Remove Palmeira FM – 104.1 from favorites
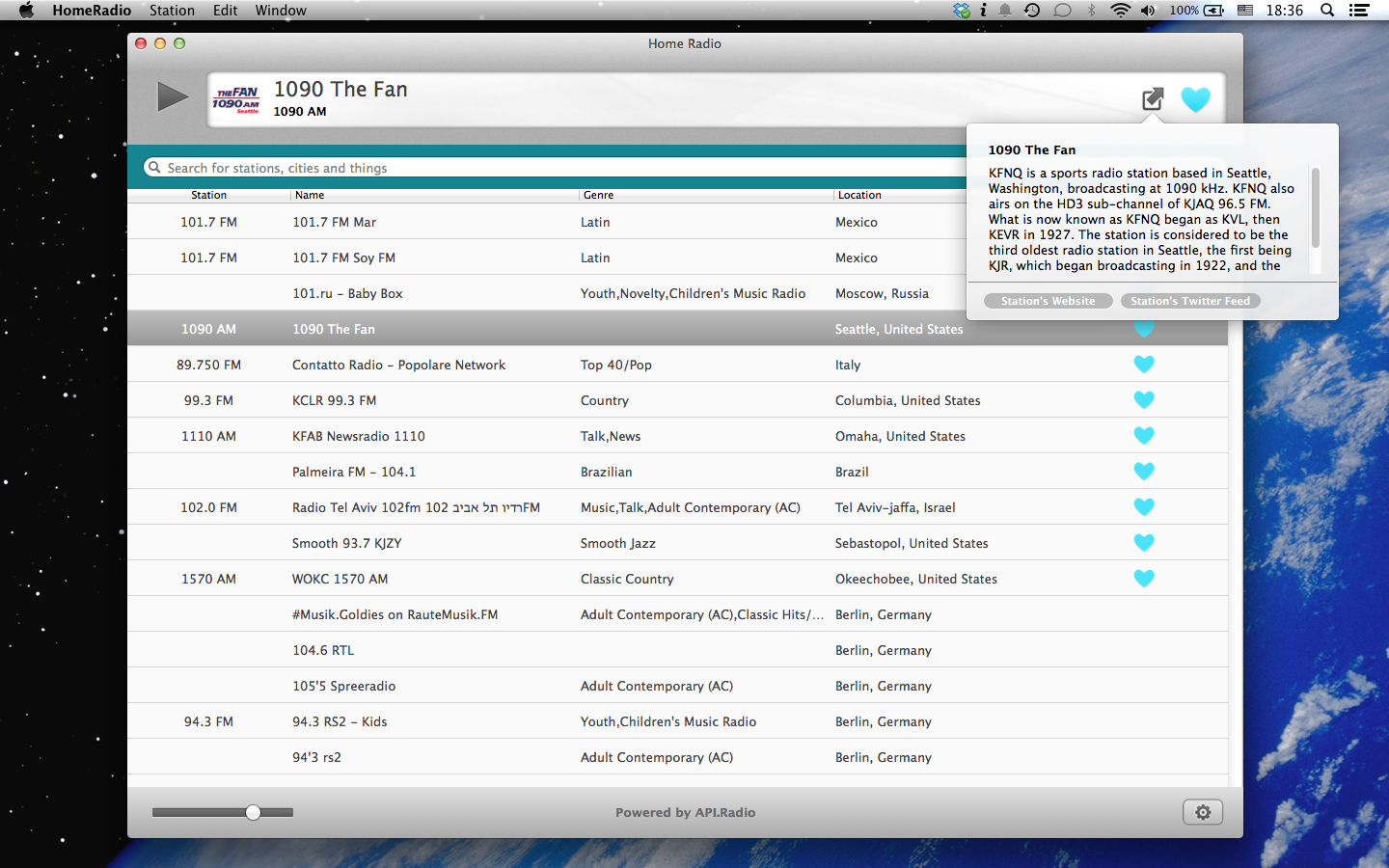Image resolution: width=1389 pixels, height=868 pixels. [x=1144, y=472]
